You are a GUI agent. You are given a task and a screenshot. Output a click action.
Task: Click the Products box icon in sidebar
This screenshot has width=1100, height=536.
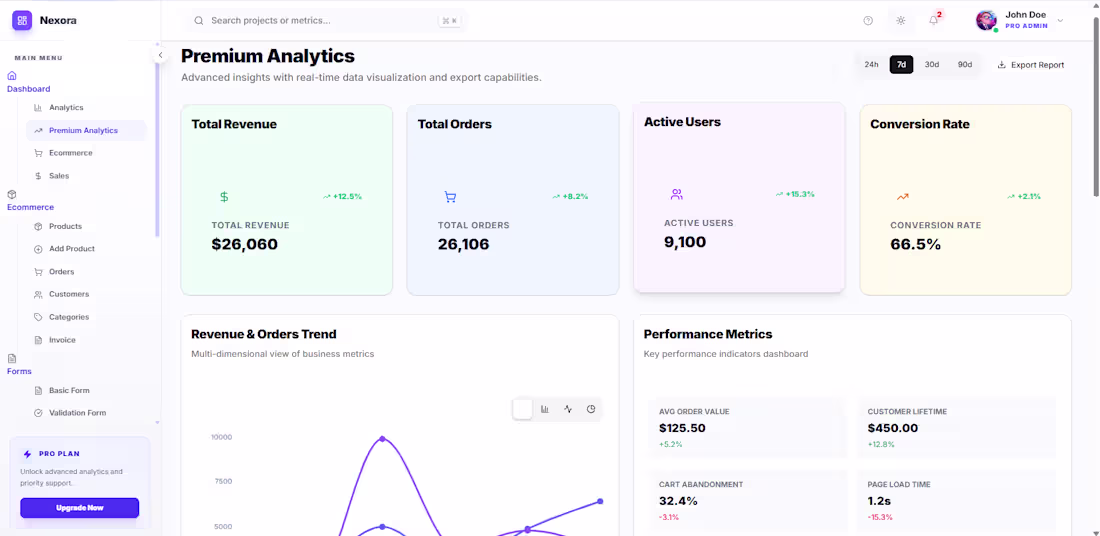pos(38,227)
